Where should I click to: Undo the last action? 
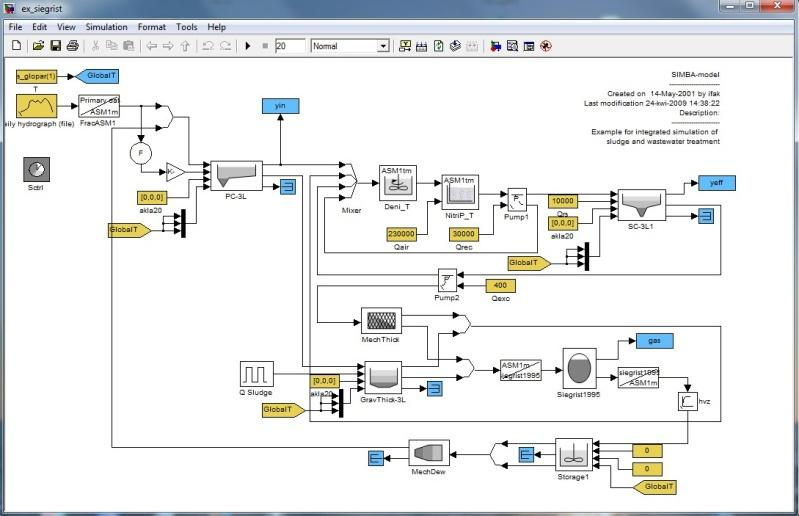pyautogui.click(x=207, y=46)
